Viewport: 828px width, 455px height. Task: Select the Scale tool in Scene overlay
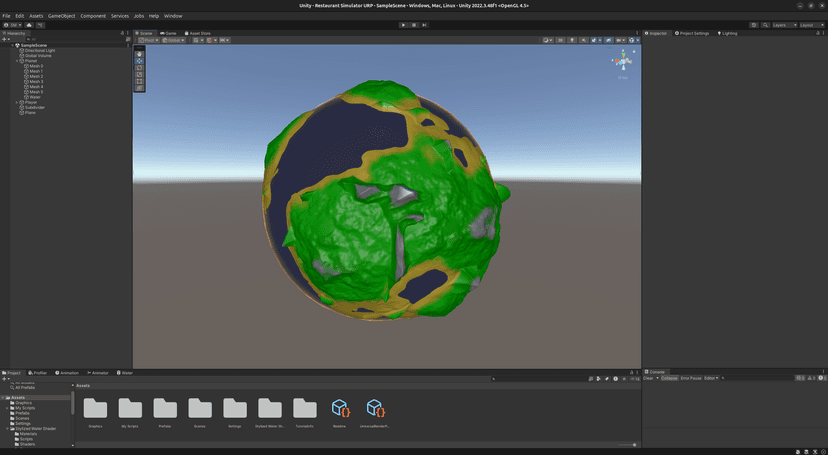[x=139, y=74]
